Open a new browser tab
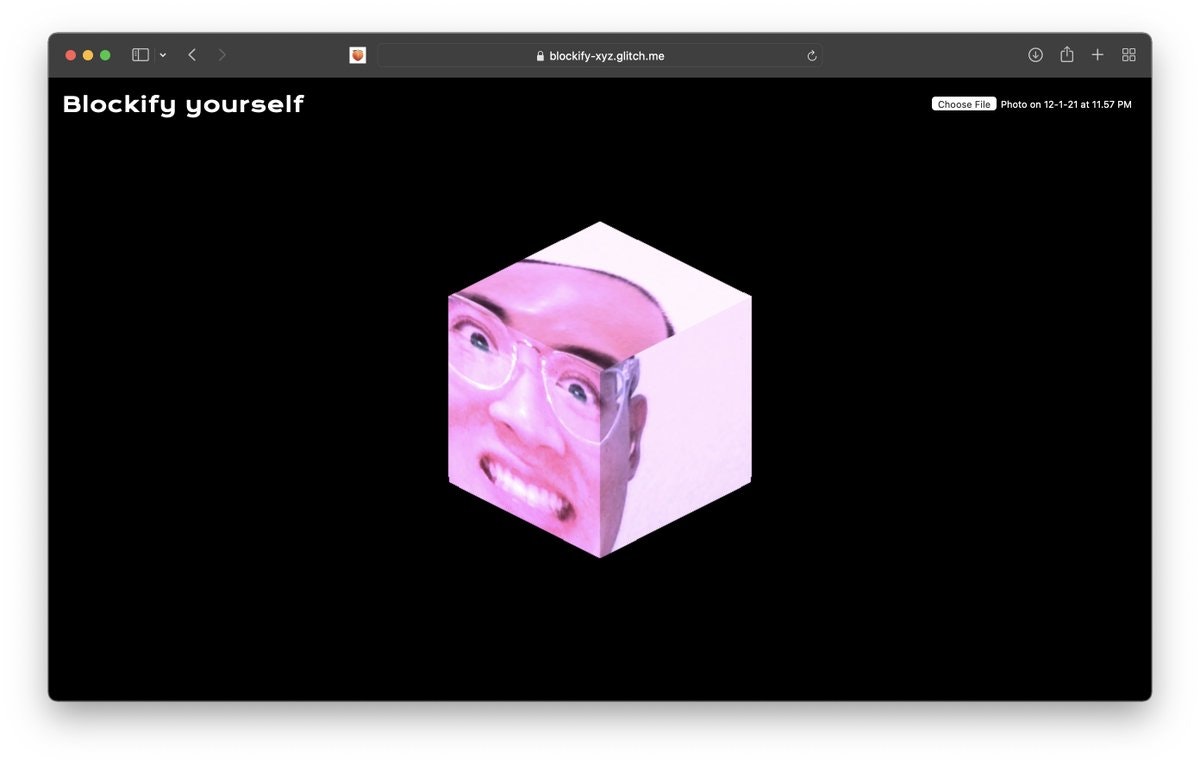The width and height of the screenshot is (1200, 765). tap(1097, 55)
